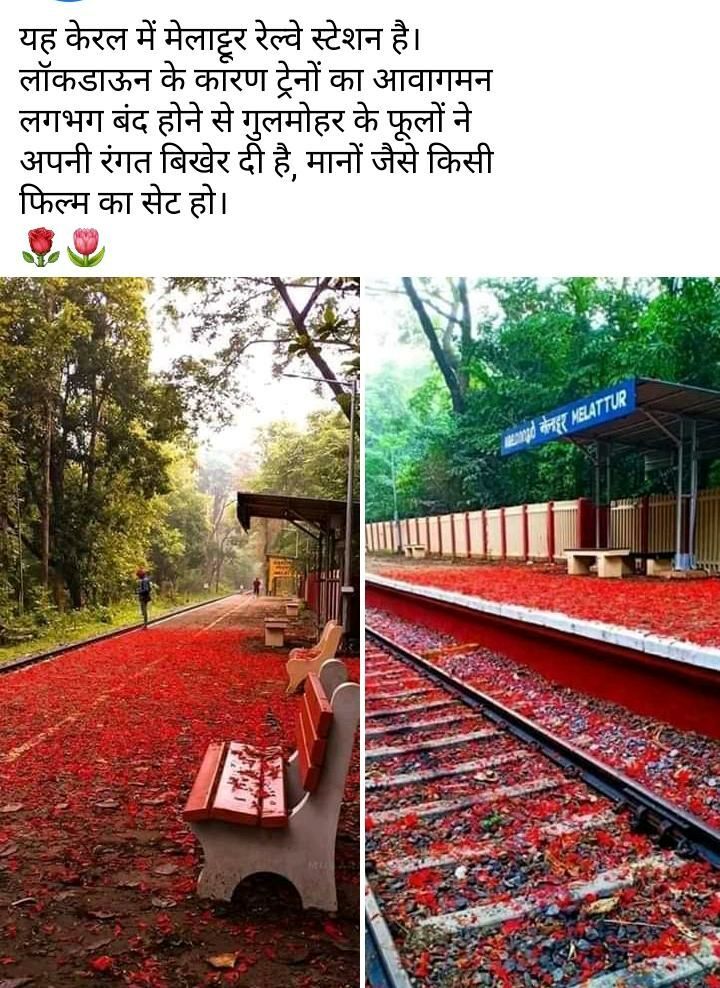Click the cream curved bench behind the red one
Screen dimensions: 720x988
click(x=314, y=656)
